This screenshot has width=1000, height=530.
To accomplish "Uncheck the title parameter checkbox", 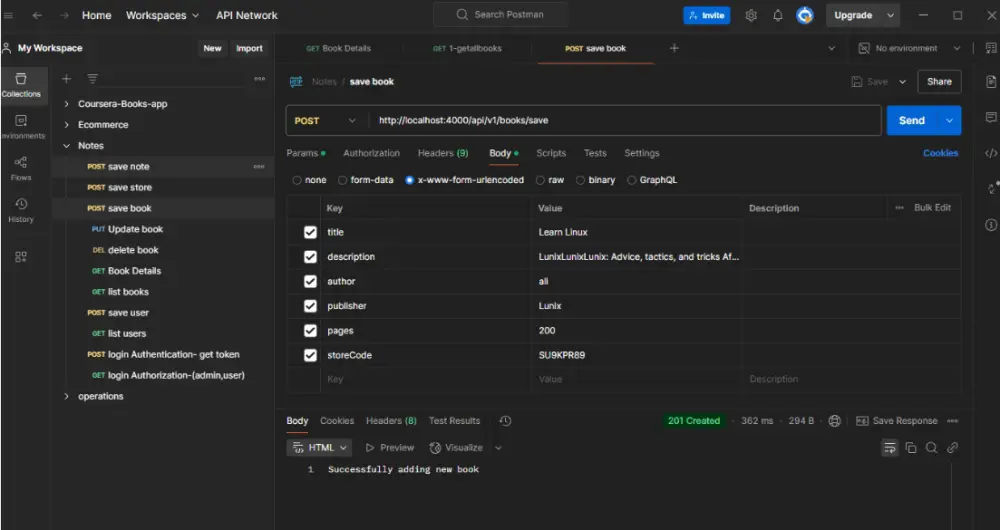I will tap(310, 232).
